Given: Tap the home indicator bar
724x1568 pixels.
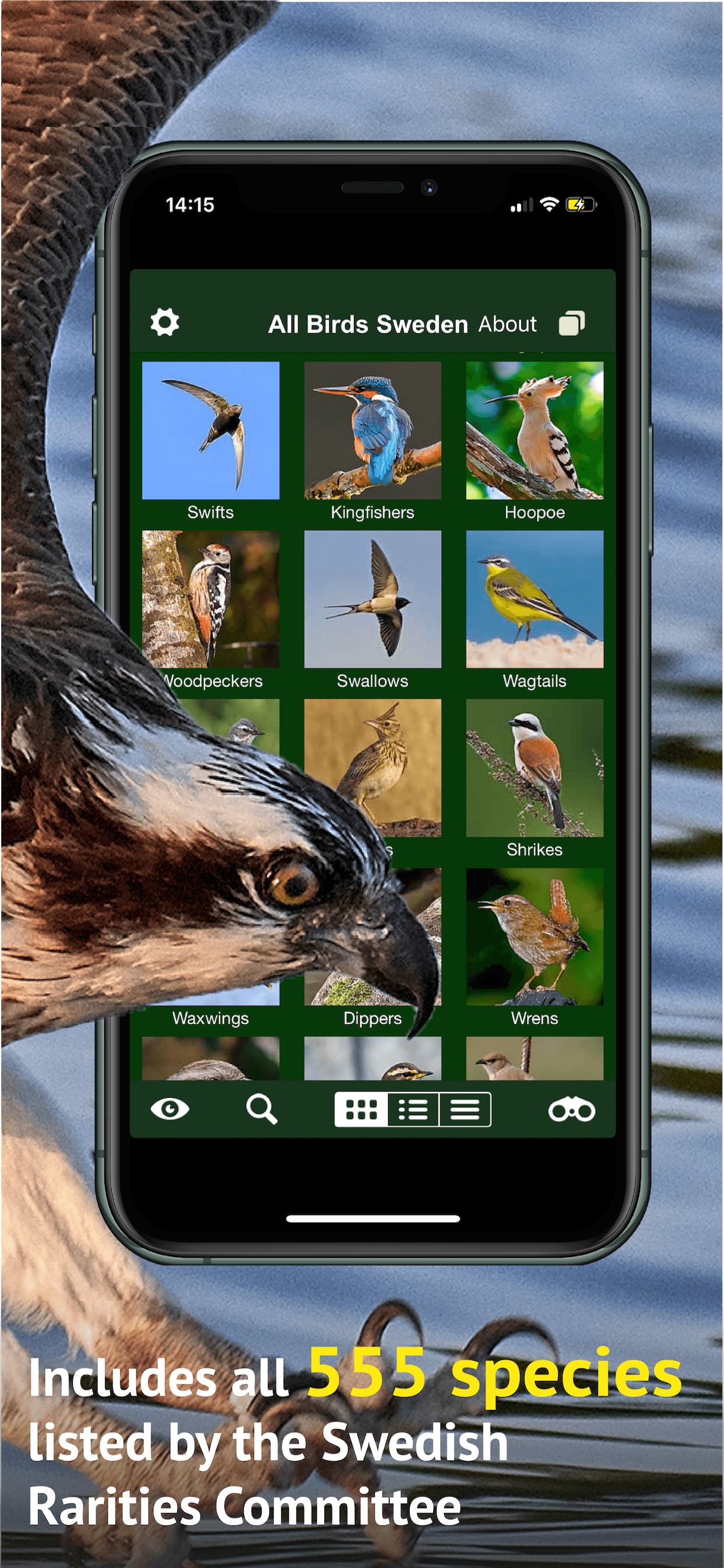Looking at the screenshot, I should pos(373,1219).
